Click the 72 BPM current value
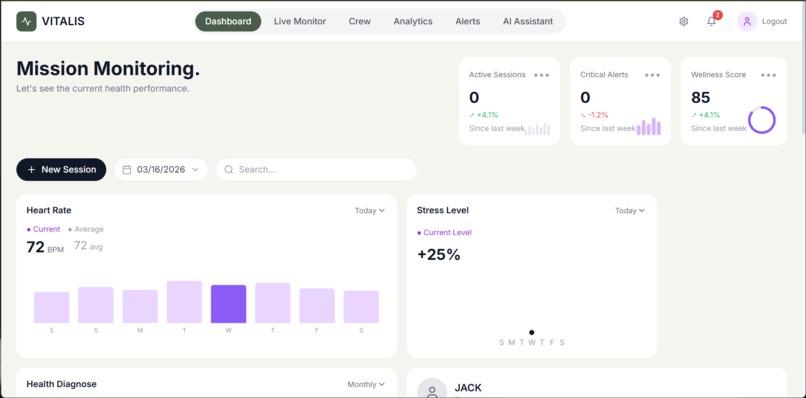This screenshot has width=806, height=398. 45,247
